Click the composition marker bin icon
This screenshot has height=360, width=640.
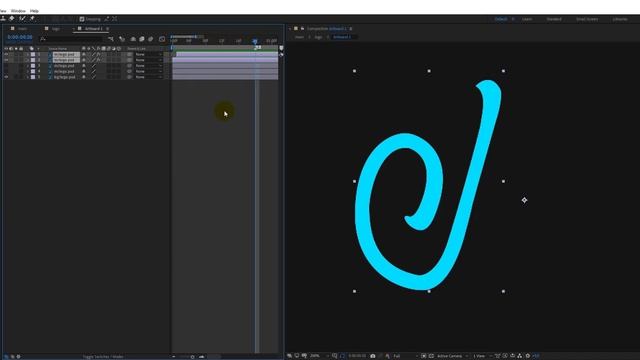point(281,48)
